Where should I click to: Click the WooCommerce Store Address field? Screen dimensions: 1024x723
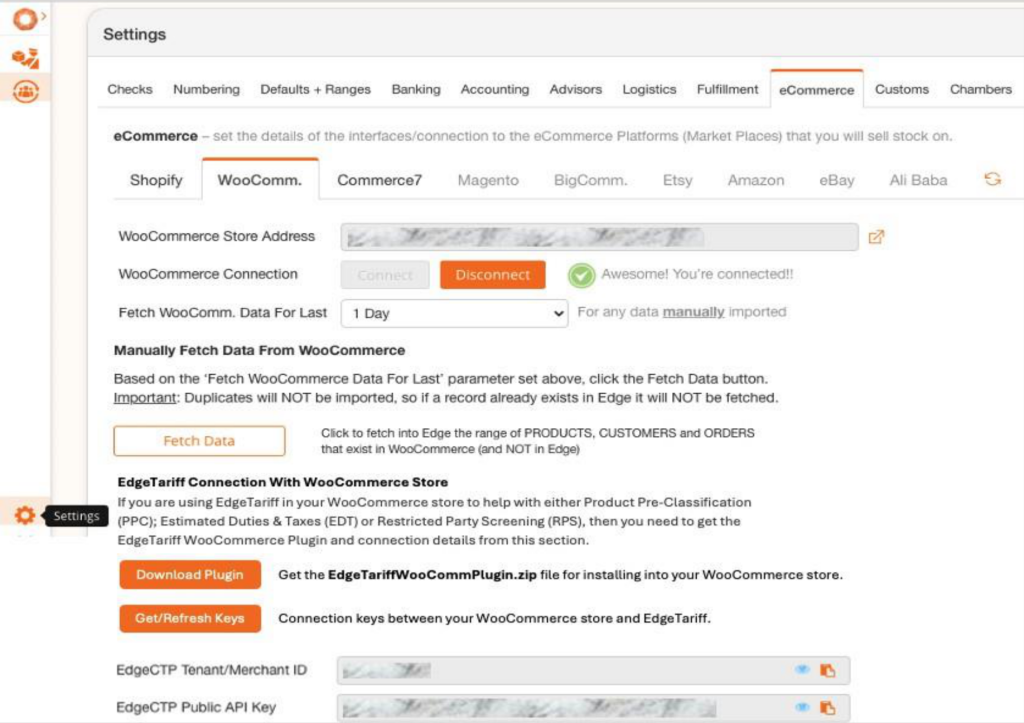pyautogui.click(x=598, y=237)
